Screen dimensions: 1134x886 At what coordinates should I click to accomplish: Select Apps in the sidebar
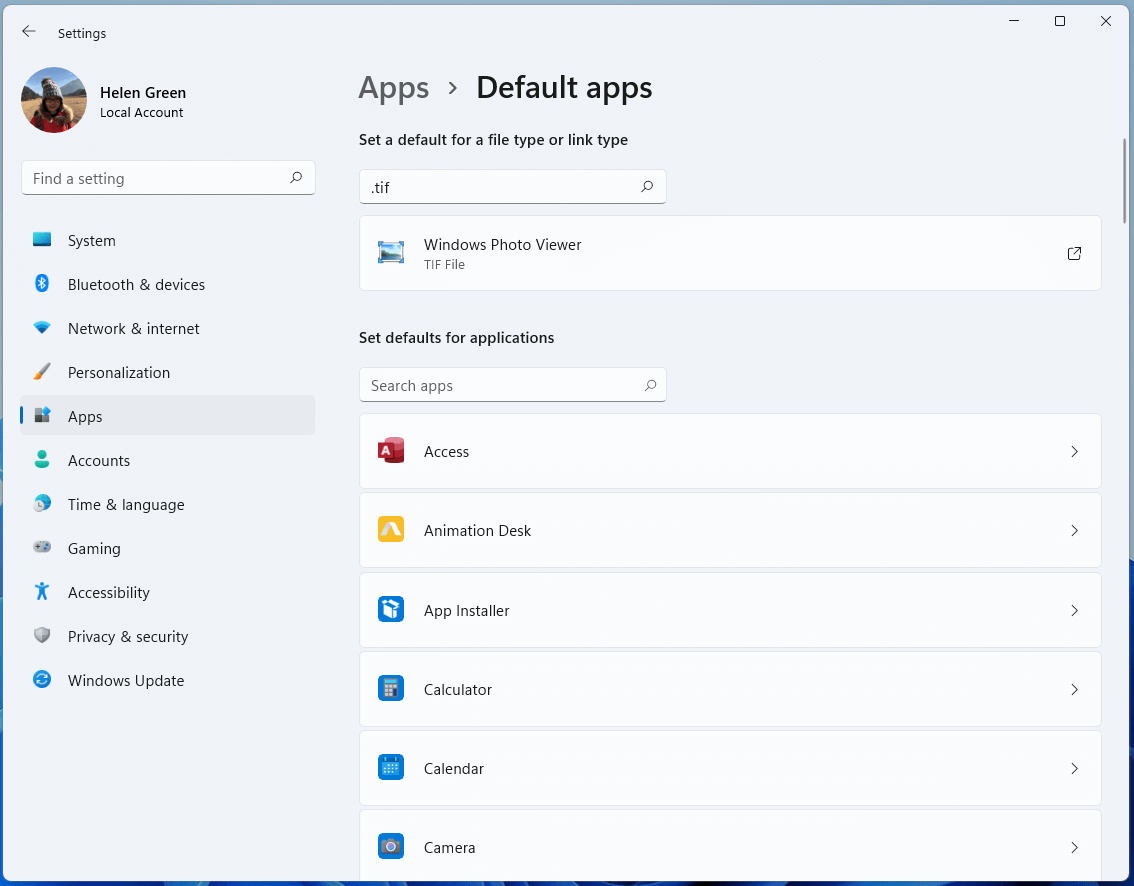pyautogui.click(x=168, y=416)
